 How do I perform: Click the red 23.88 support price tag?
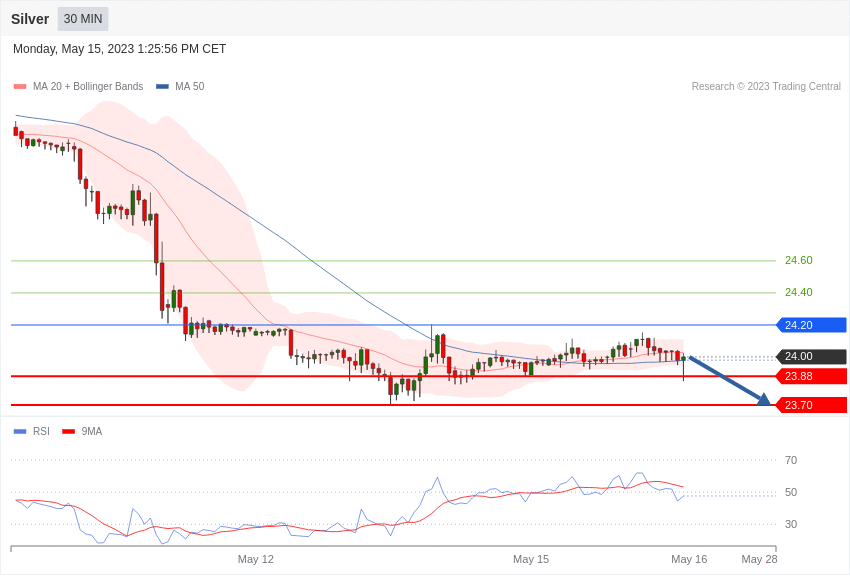[812, 376]
